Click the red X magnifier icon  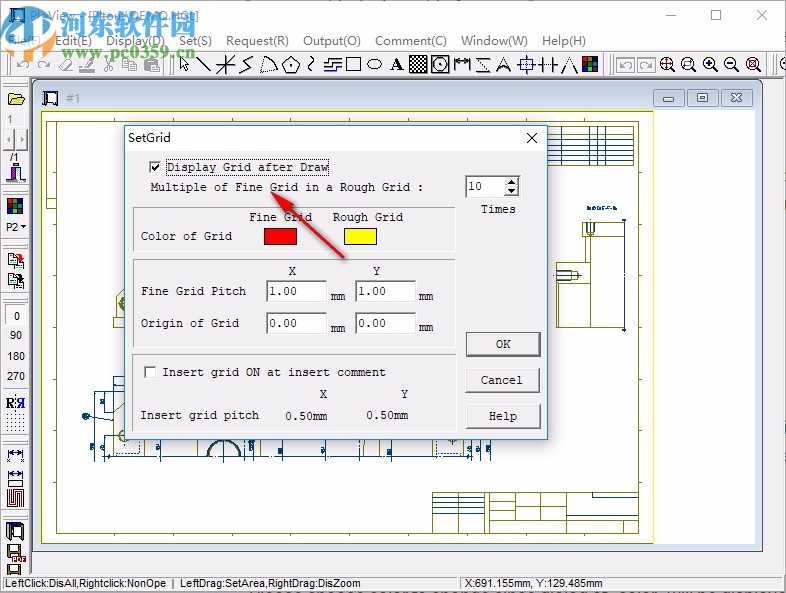coord(753,64)
